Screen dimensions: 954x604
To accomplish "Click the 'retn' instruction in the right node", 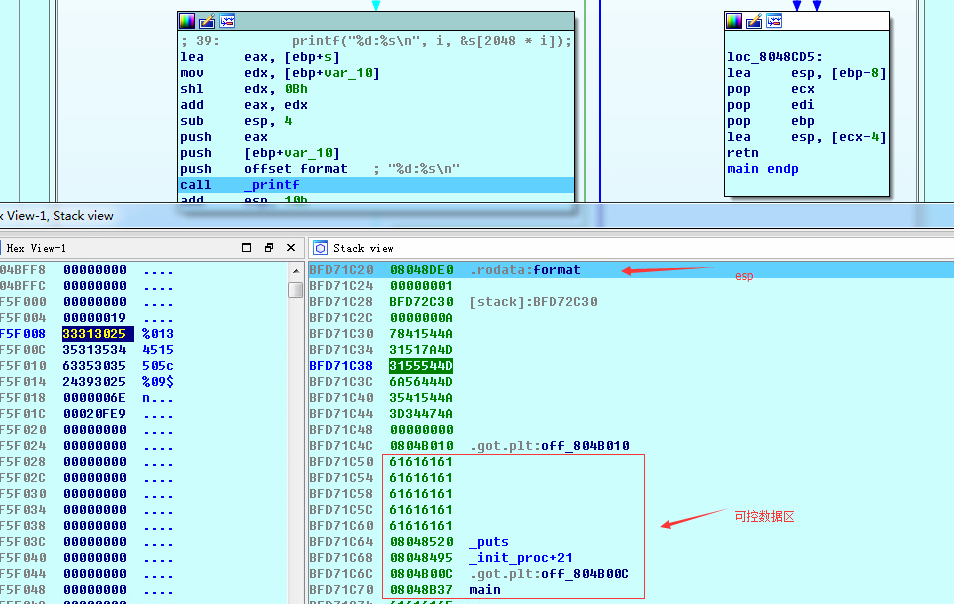I will pos(743,153).
